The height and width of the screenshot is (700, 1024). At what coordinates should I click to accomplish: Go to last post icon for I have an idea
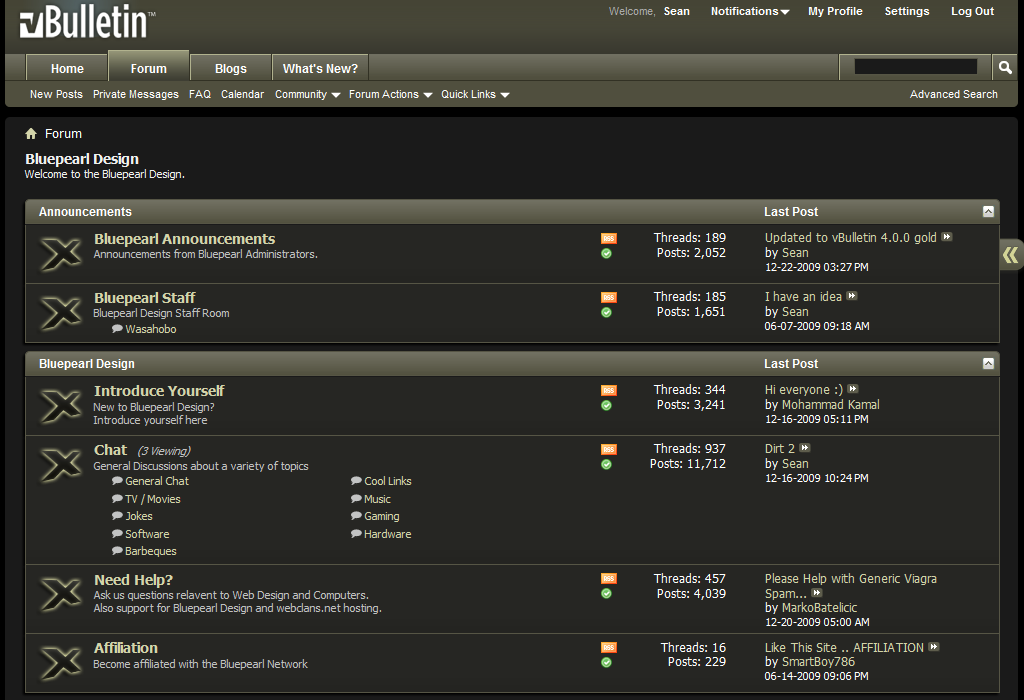[852, 296]
